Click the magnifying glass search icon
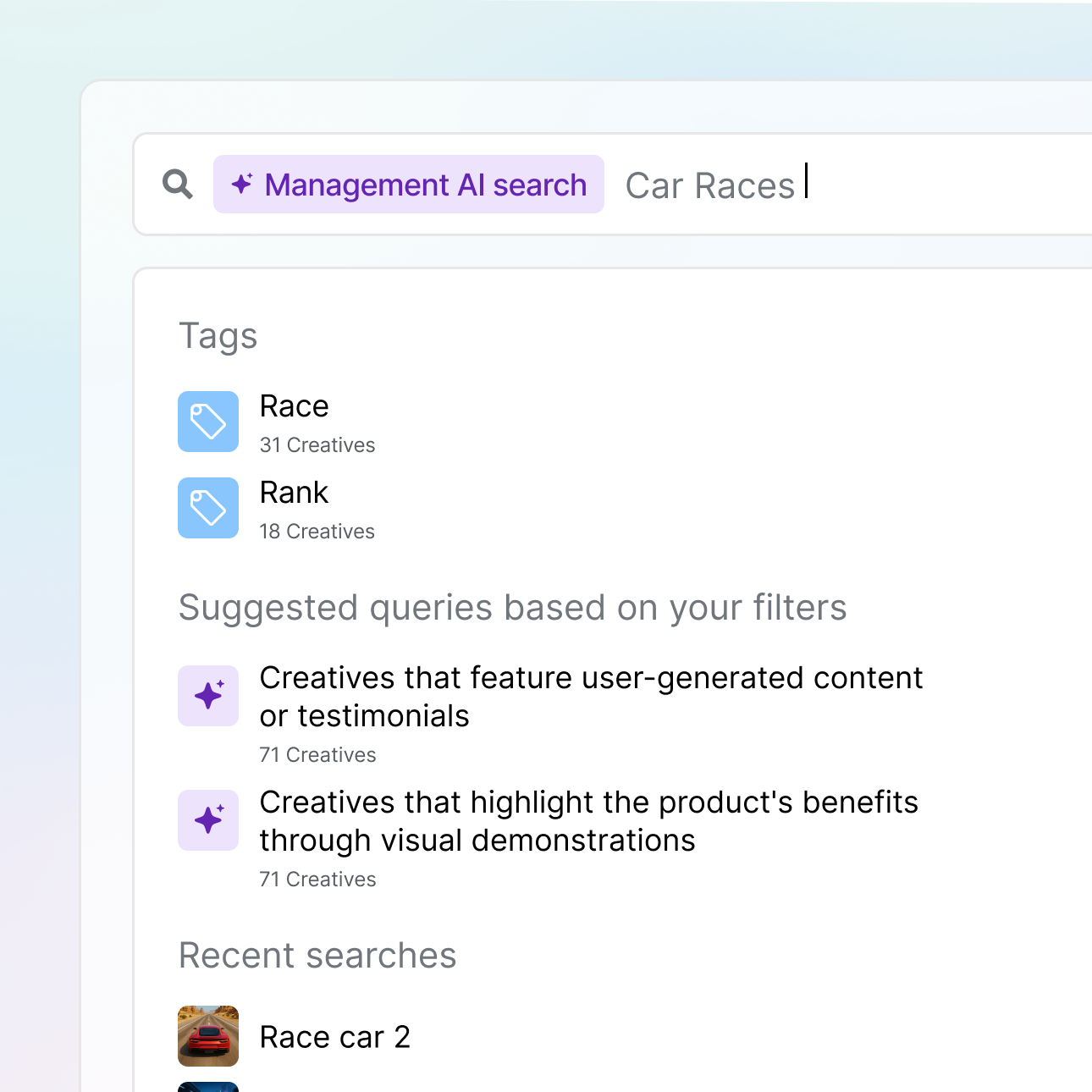The height and width of the screenshot is (1092, 1092). (x=177, y=184)
